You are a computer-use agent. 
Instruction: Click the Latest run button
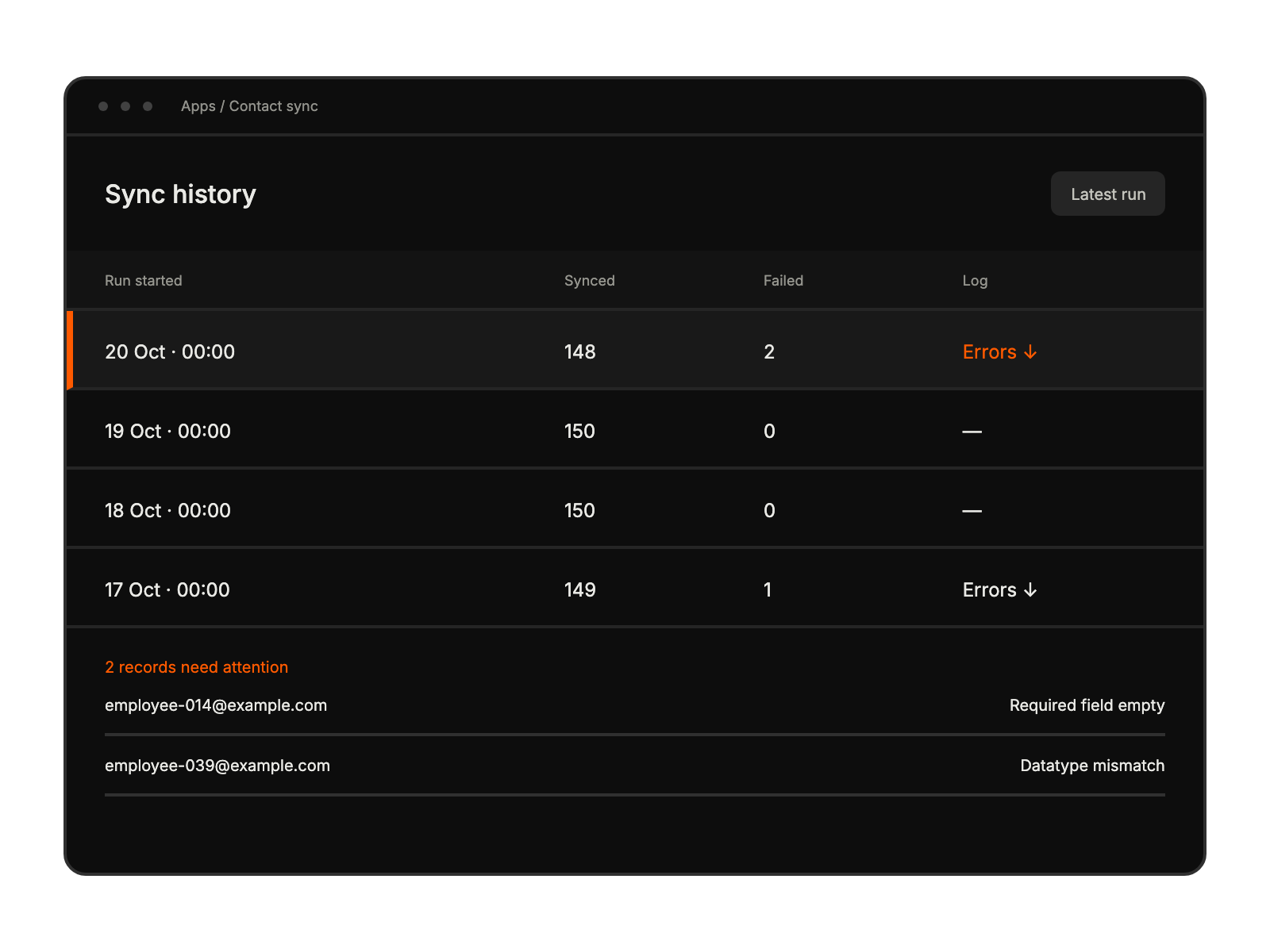[1107, 194]
